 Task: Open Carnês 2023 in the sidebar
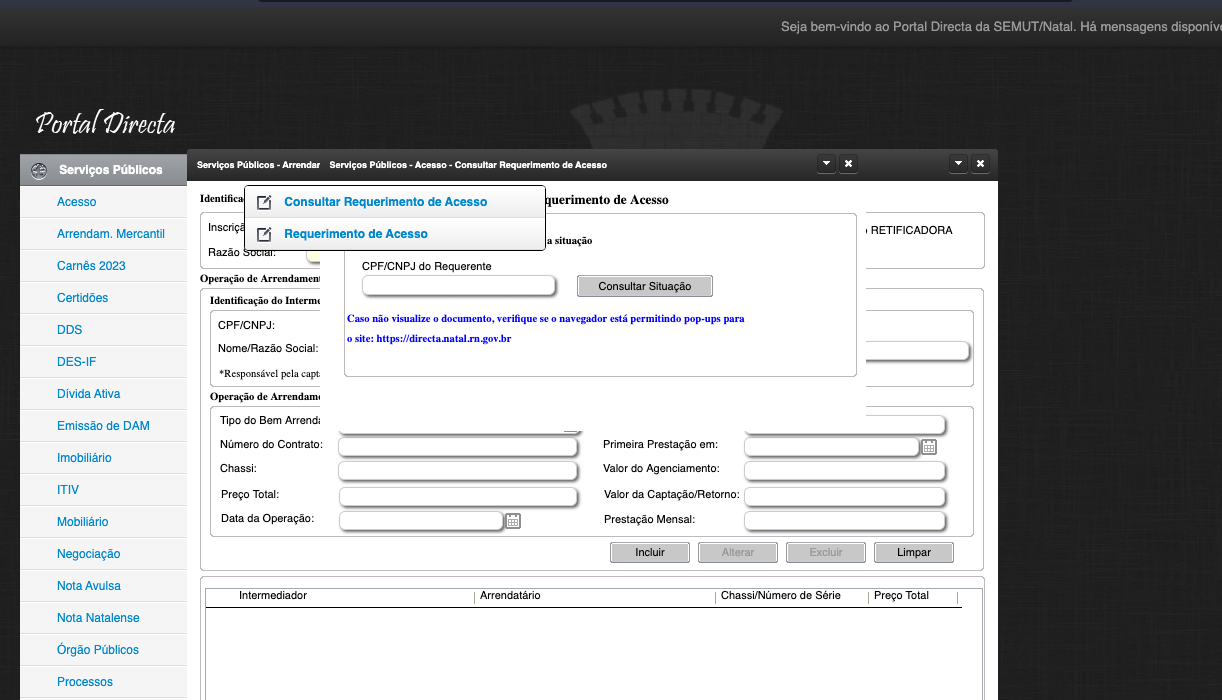point(91,266)
